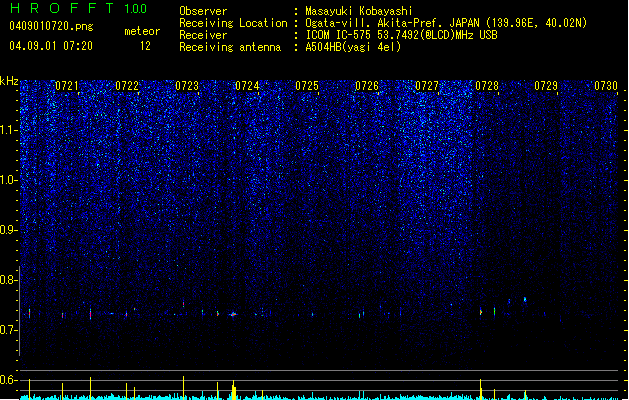This screenshot has height=400, width=629.
Task: Click the 0723 time marker
Action: 187,86
